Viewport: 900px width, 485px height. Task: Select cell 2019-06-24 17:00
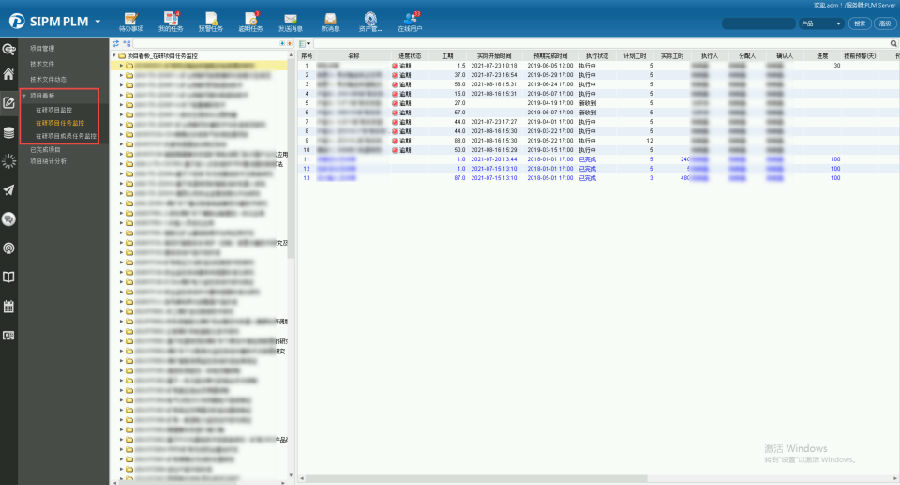550,84
